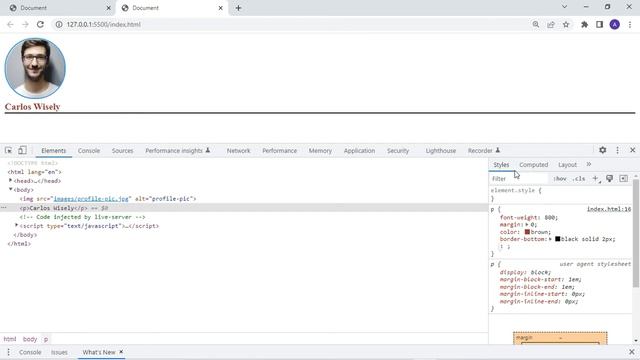Open the Issues drawer tab
Viewport: 640px width, 360px height.
pos(59,352)
